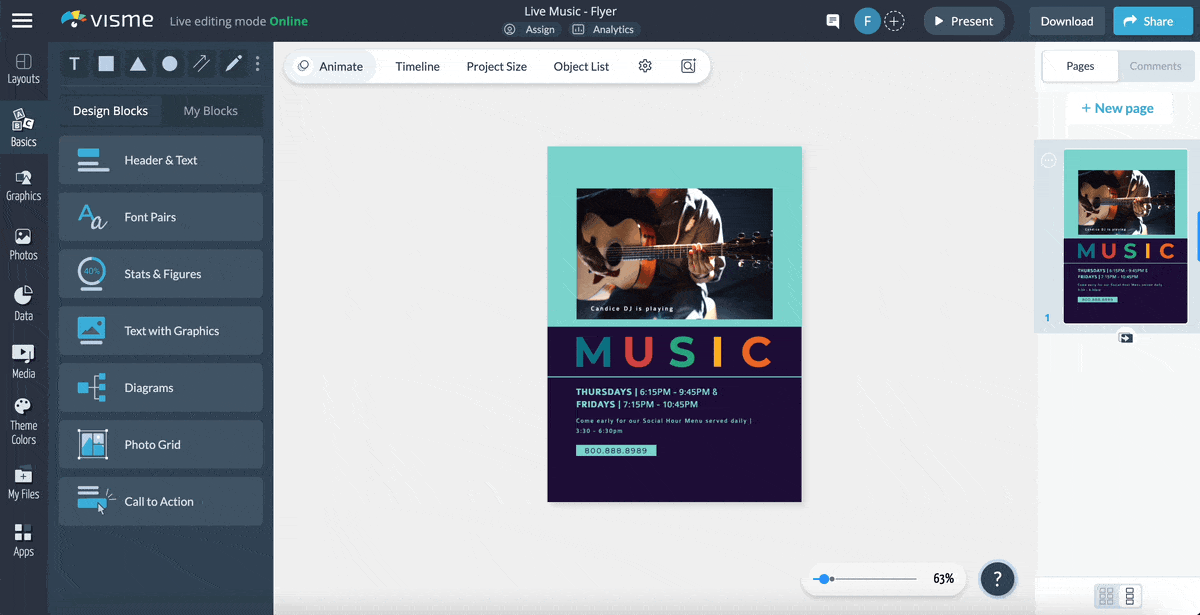This screenshot has height=615, width=1200.
Task: Open the Graphics panel in the sidebar
Action: tap(24, 183)
